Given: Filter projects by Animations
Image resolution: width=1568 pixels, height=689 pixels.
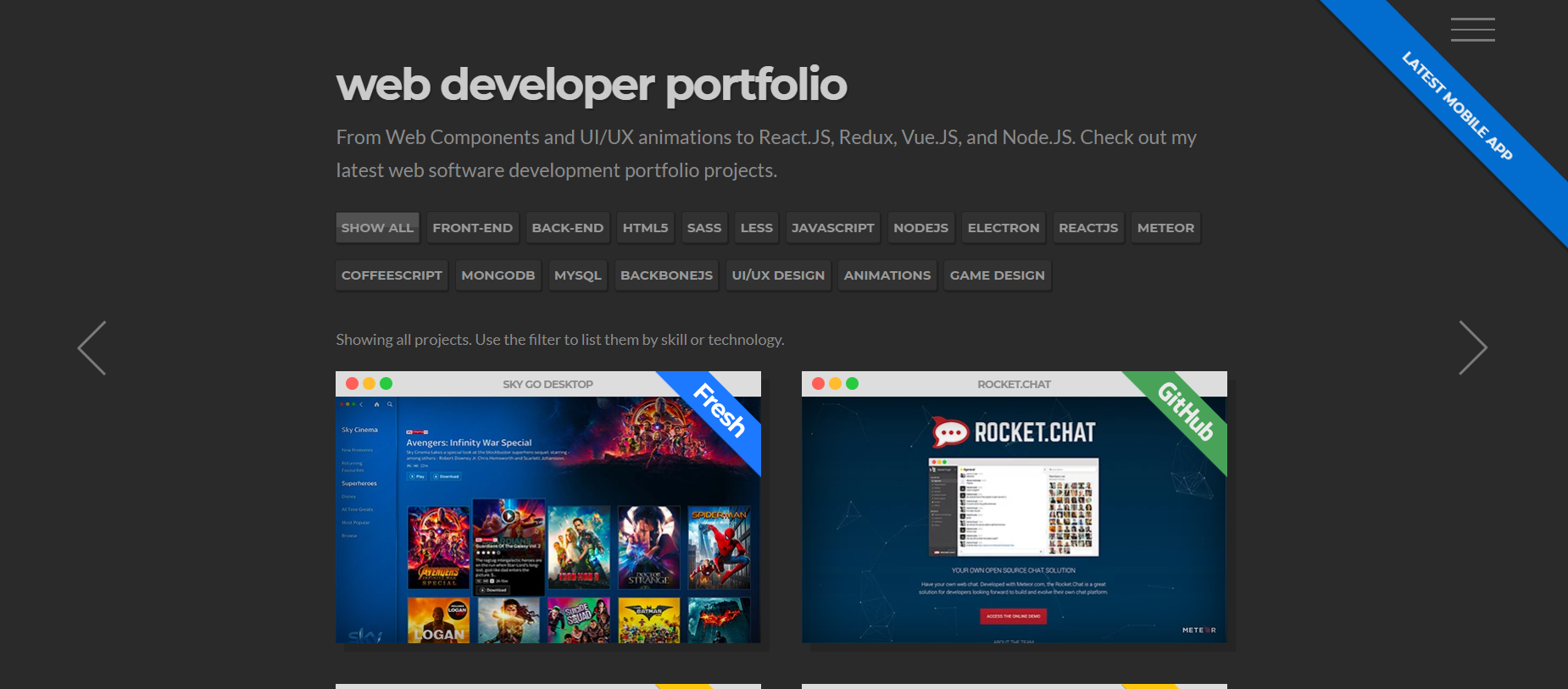Looking at the screenshot, I should (x=887, y=275).
